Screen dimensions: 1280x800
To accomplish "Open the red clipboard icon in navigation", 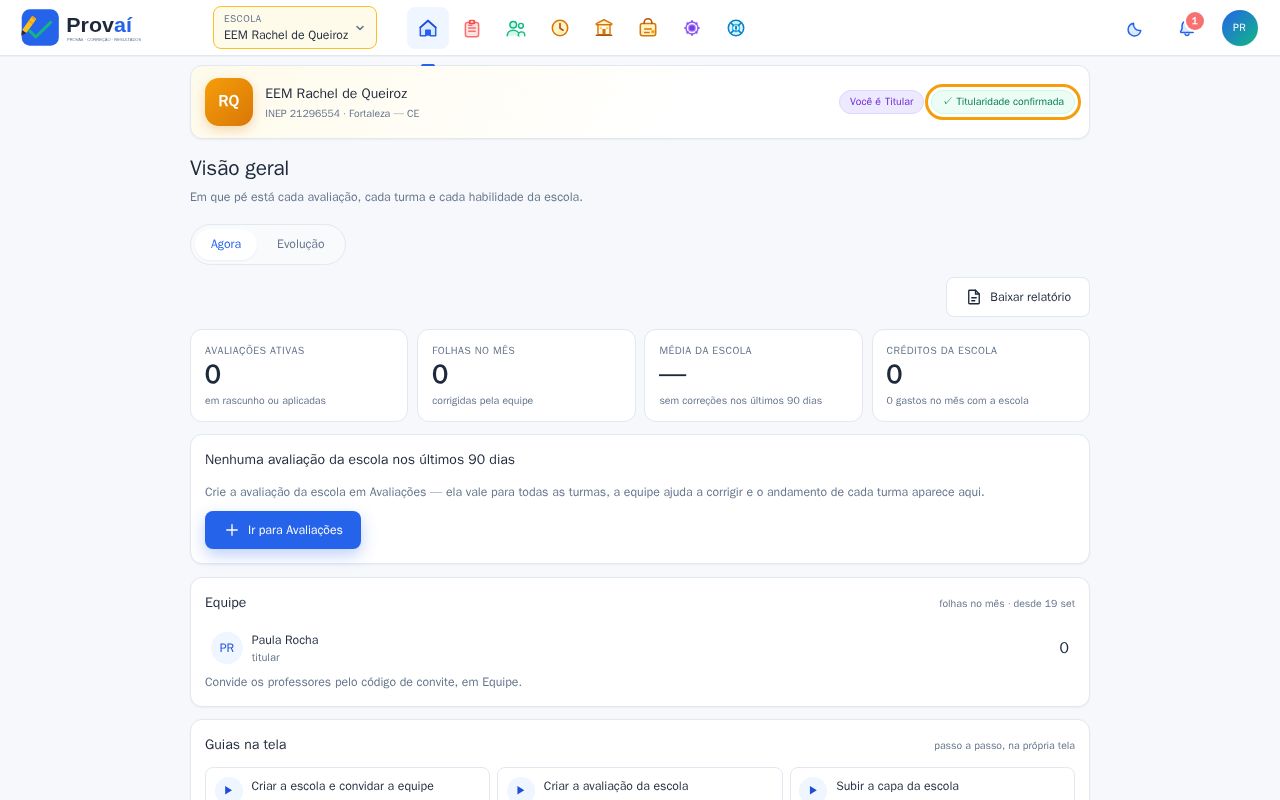I will [x=472, y=28].
